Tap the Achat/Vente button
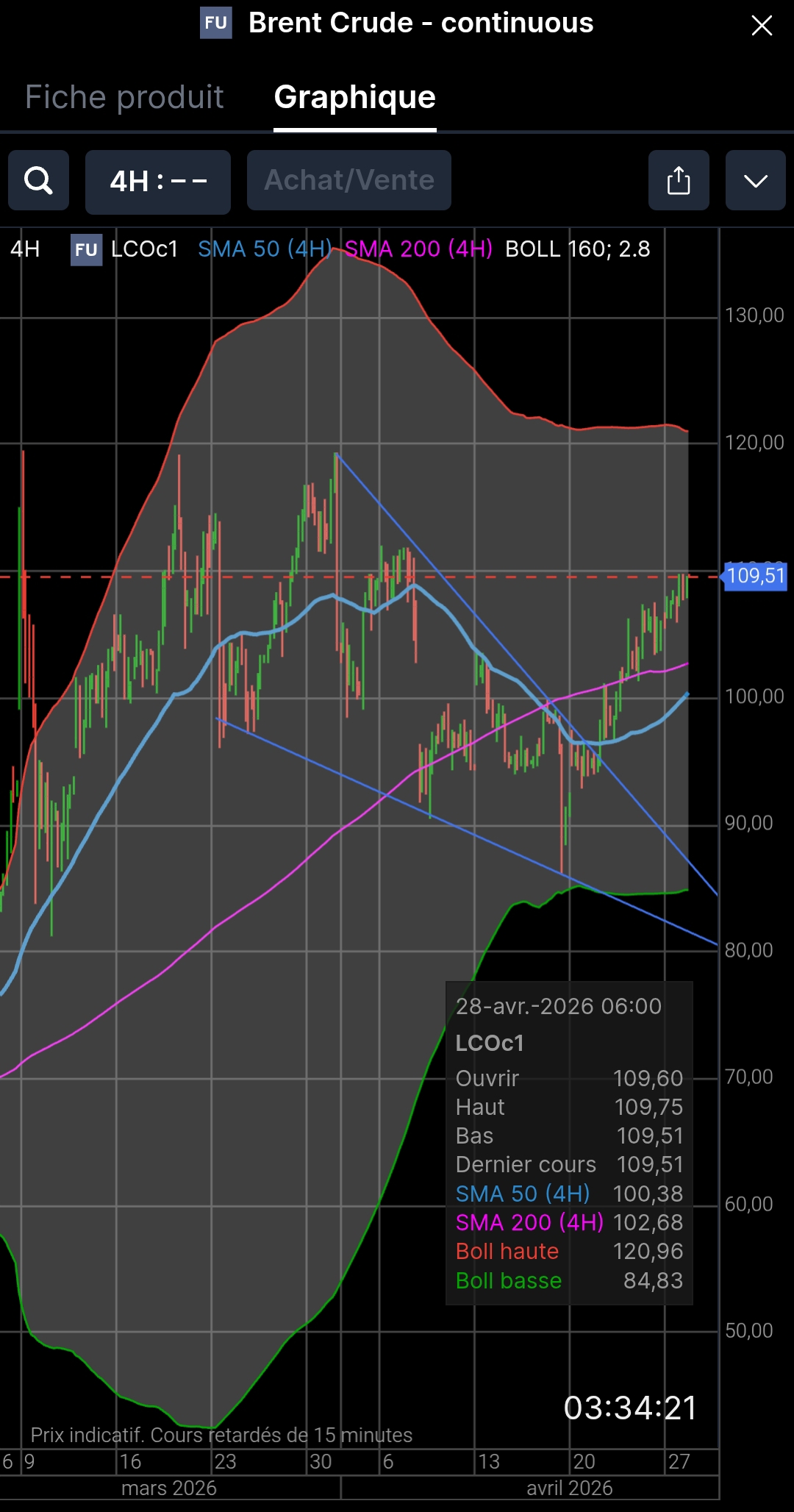Viewport: 794px width, 1512px height. click(x=349, y=180)
